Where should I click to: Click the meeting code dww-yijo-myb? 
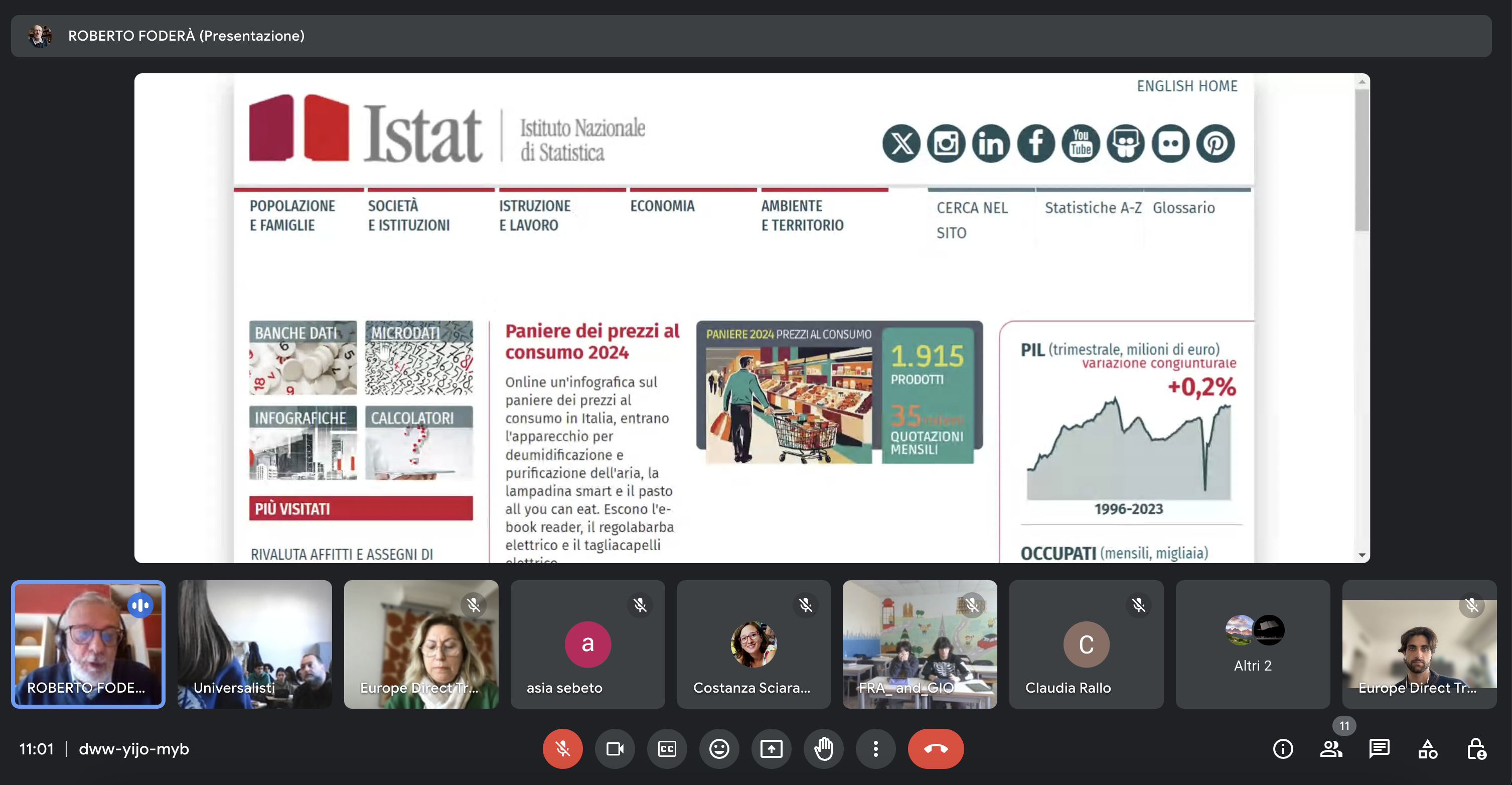point(134,748)
